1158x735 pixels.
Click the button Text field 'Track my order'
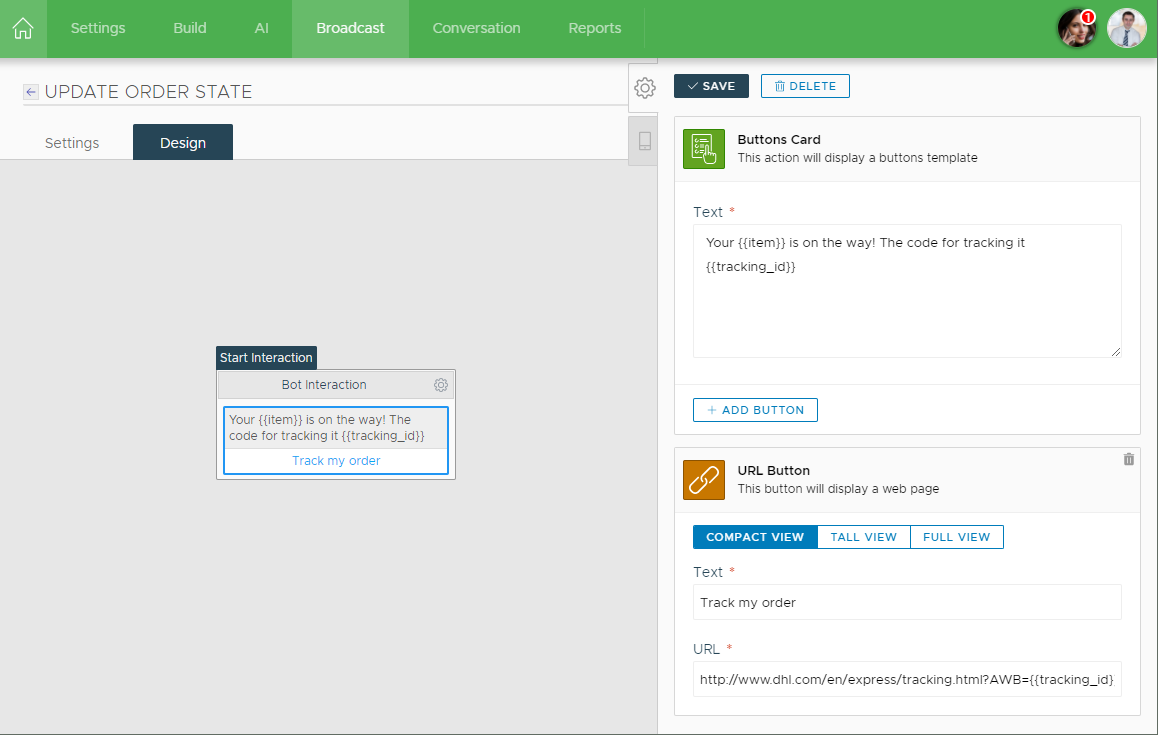pos(907,602)
